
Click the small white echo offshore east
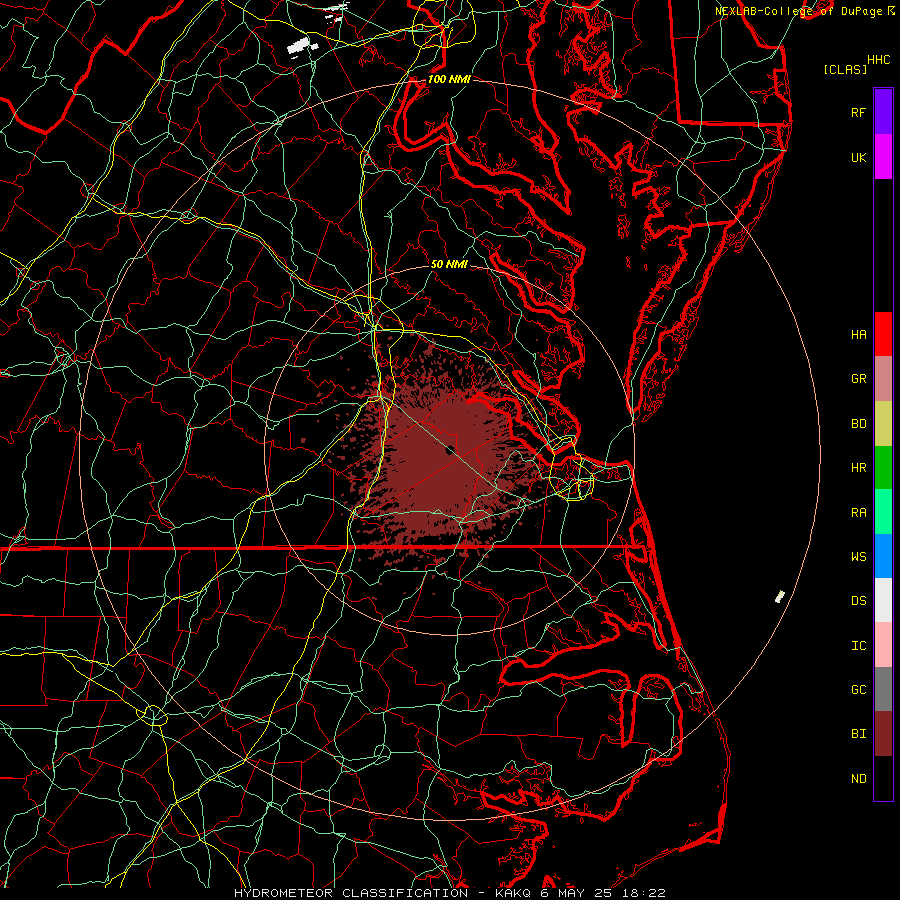tap(779, 597)
